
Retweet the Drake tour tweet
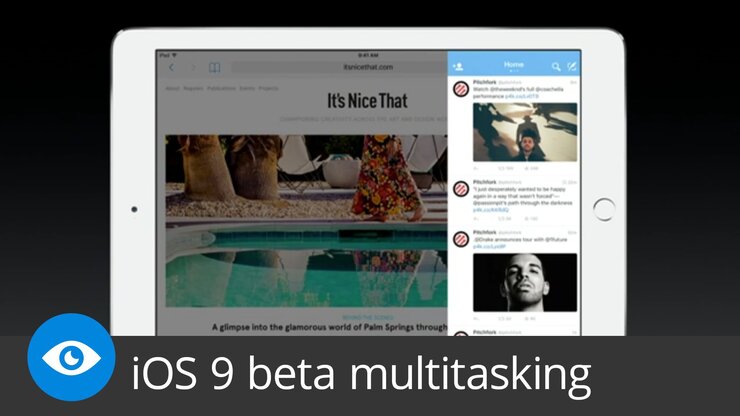click(x=505, y=319)
